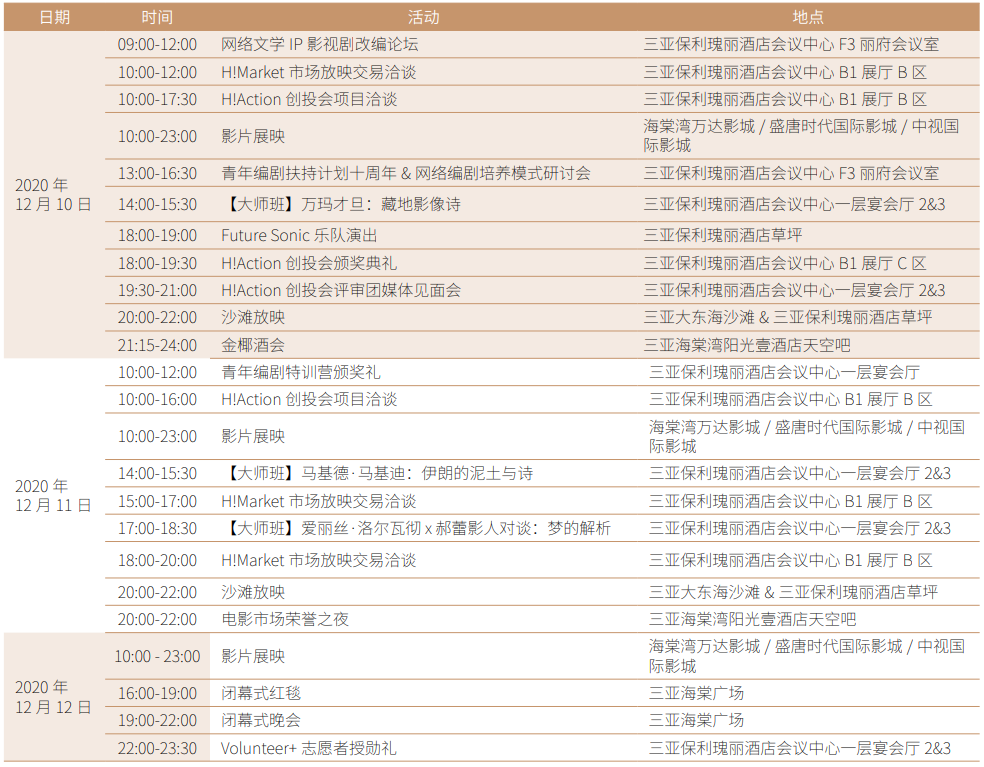This screenshot has width=984, height=767.
Task: Click the H!Market activity in the 15:00-17:00 row
Action: [319, 502]
